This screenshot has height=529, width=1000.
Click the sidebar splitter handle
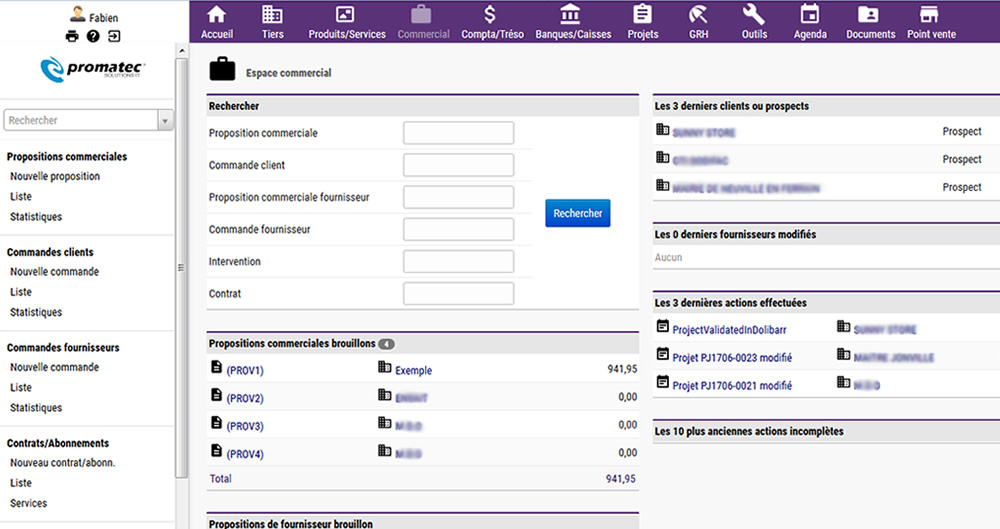coord(182,268)
